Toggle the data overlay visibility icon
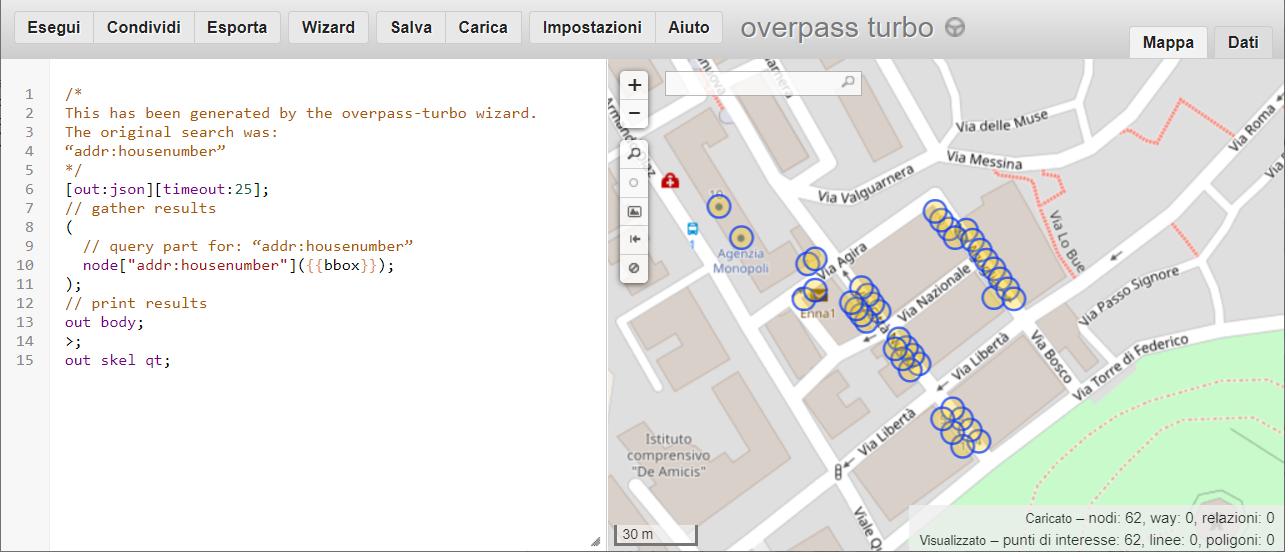The image size is (1285, 552). tap(634, 268)
